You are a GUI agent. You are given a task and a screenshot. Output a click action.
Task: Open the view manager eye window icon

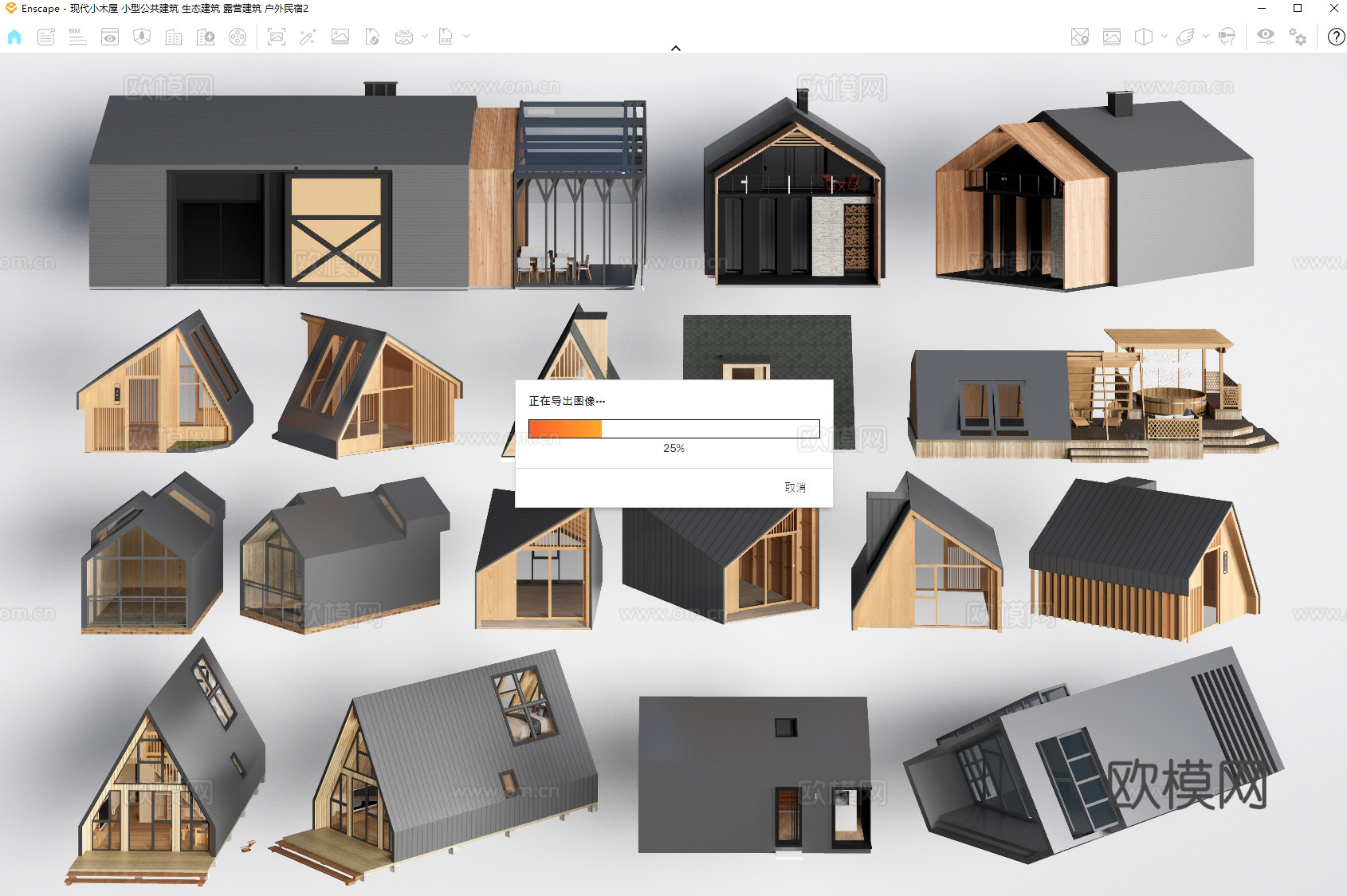pyautogui.click(x=110, y=37)
